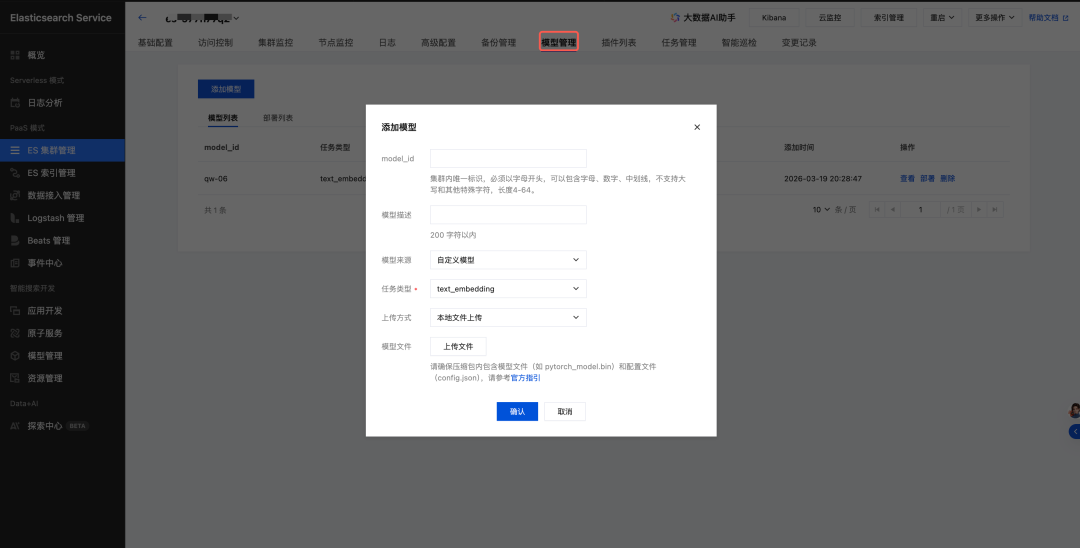1080x548 pixels.
Task: Open the 官方指引 link
Action: click(526, 378)
